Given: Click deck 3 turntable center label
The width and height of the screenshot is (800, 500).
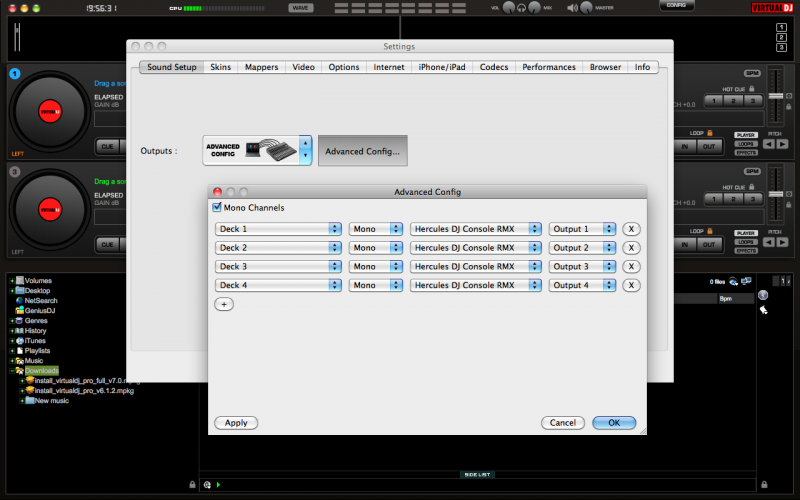Looking at the screenshot, I should tap(50, 210).
